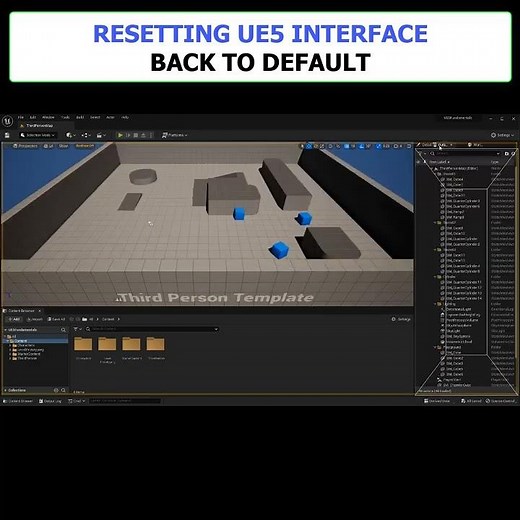This screenshot has height=520, width=520.
Task: Open the Help menu
Action: (x=125, y=117)
